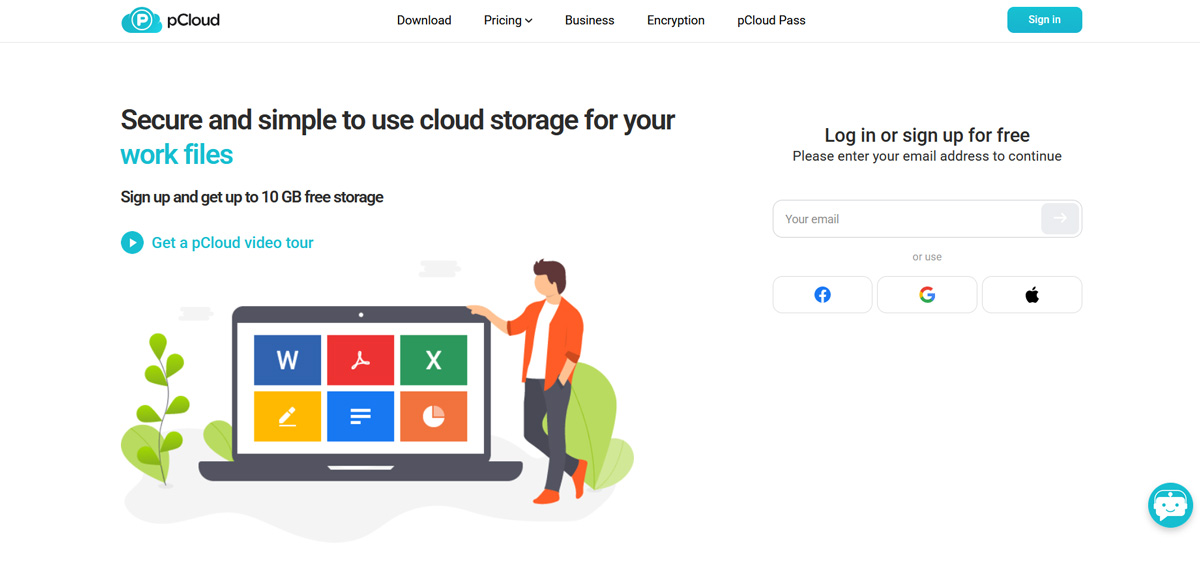Go to the Business page
Viewport: 1200px width, 588px height.
tap(590, 20)
